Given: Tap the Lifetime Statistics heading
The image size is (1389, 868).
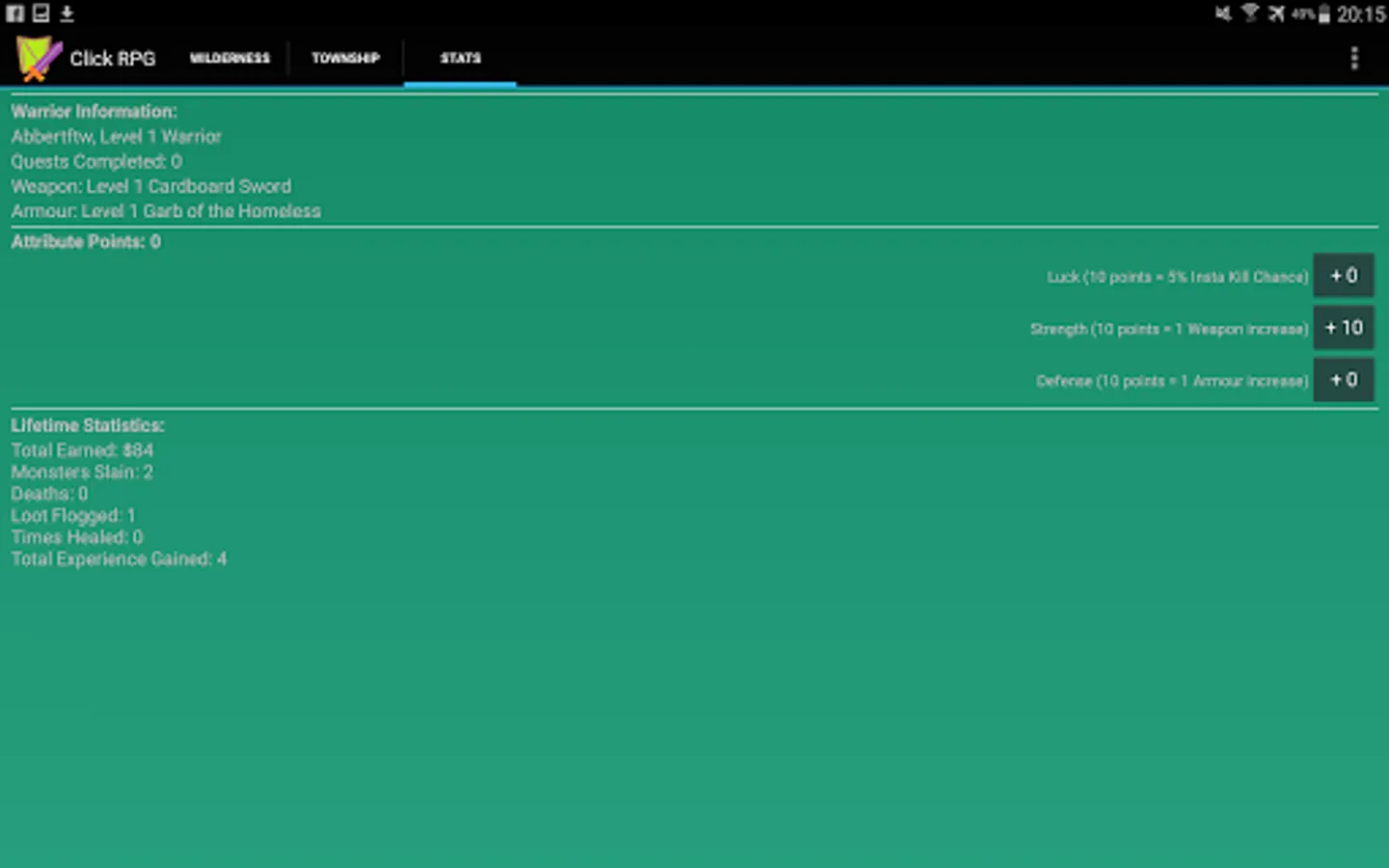Looking at the screenshot, I should 88,425.
